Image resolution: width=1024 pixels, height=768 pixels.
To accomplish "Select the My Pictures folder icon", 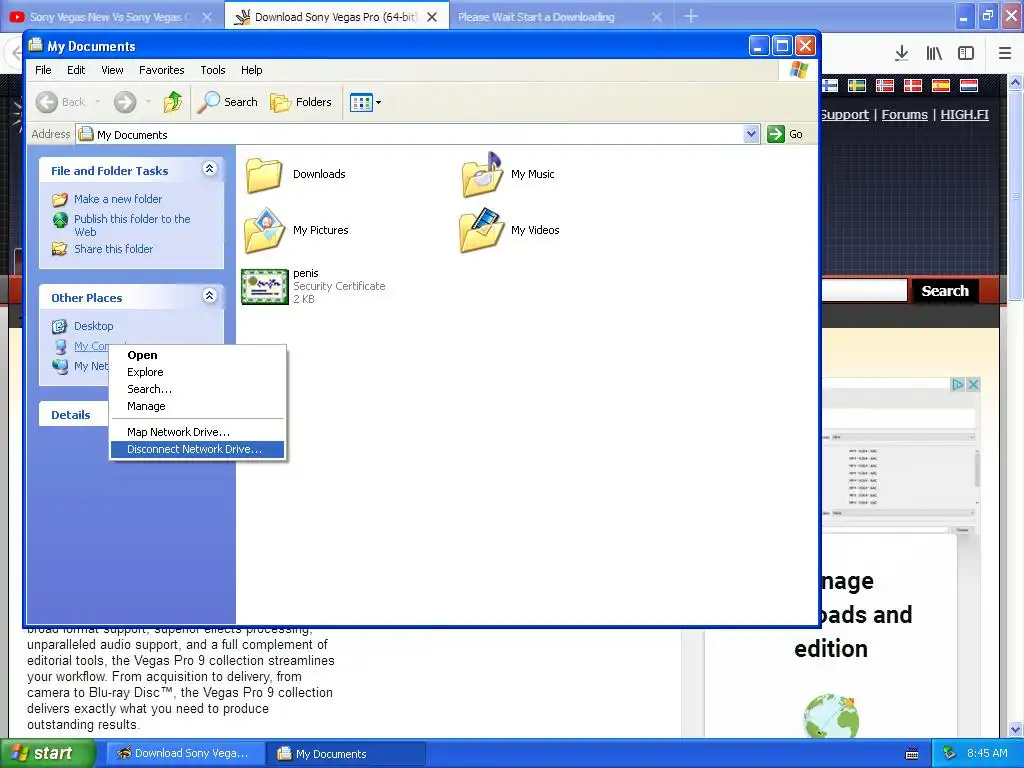I will pos(264,230).
